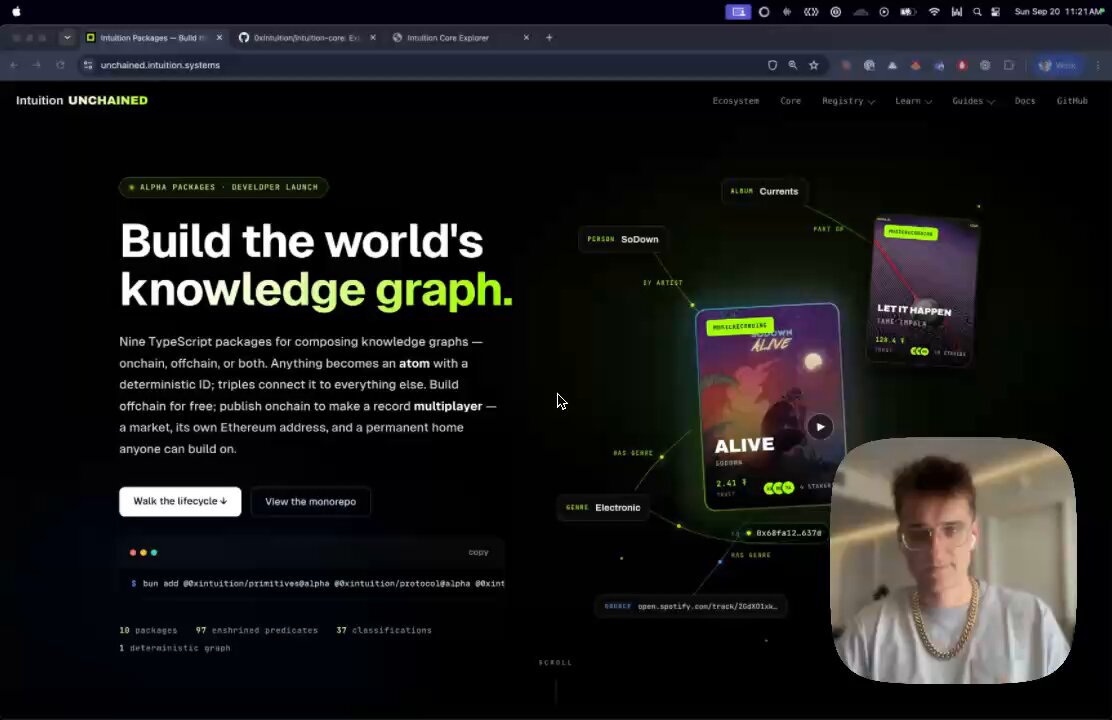Click the Alpha Packages Developer Launch badge
The height and width of the screenshot is (720, 1112).
coord(223,187)
